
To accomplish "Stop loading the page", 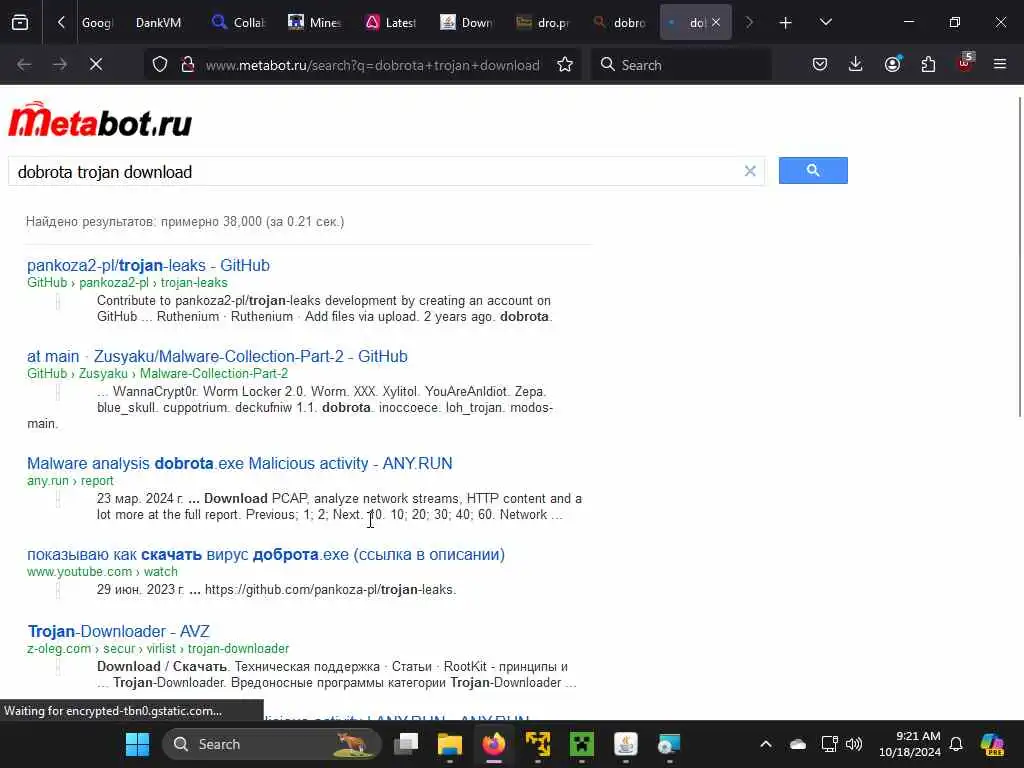I will tap(96, 65).
